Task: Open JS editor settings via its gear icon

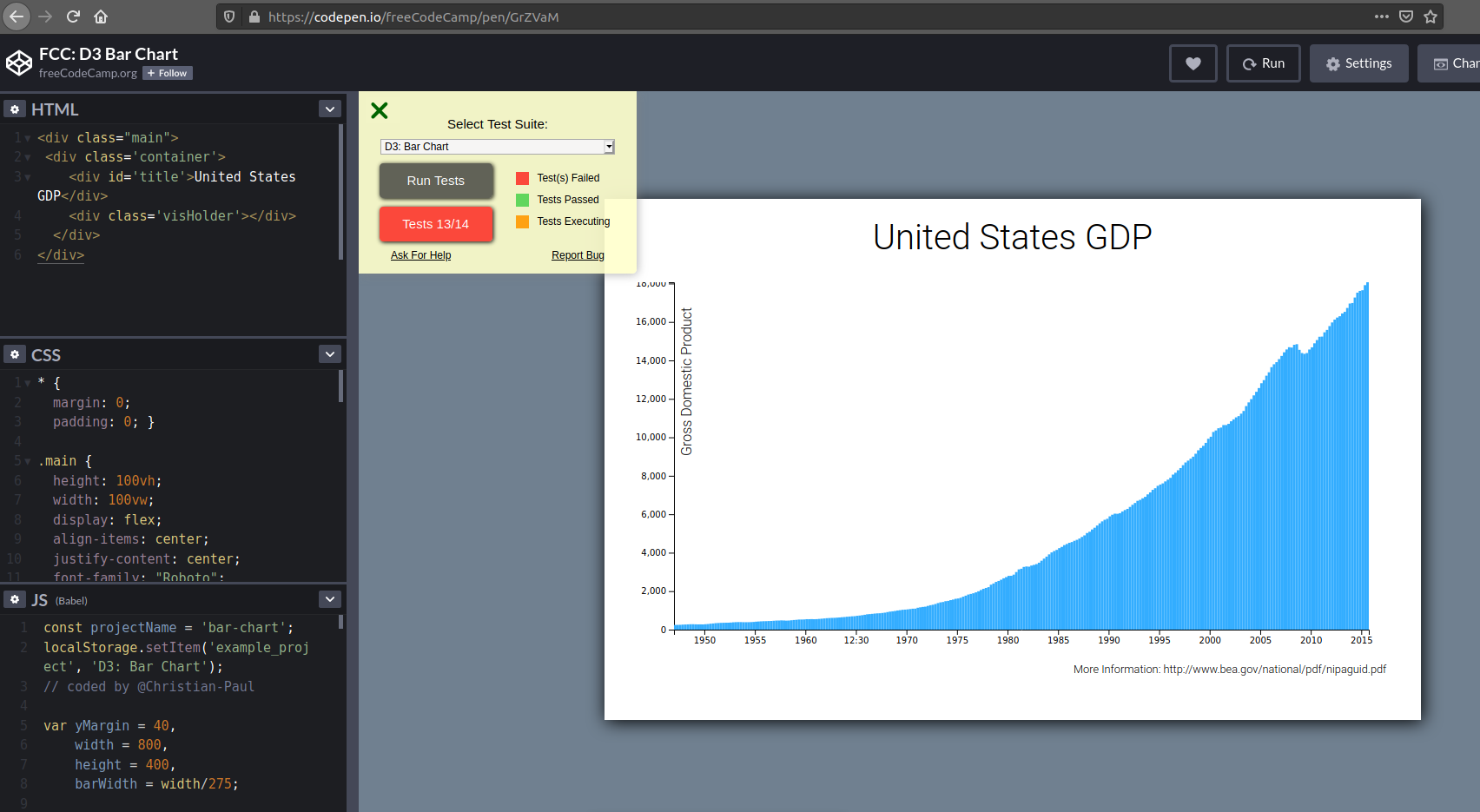Action: (15, 599)
